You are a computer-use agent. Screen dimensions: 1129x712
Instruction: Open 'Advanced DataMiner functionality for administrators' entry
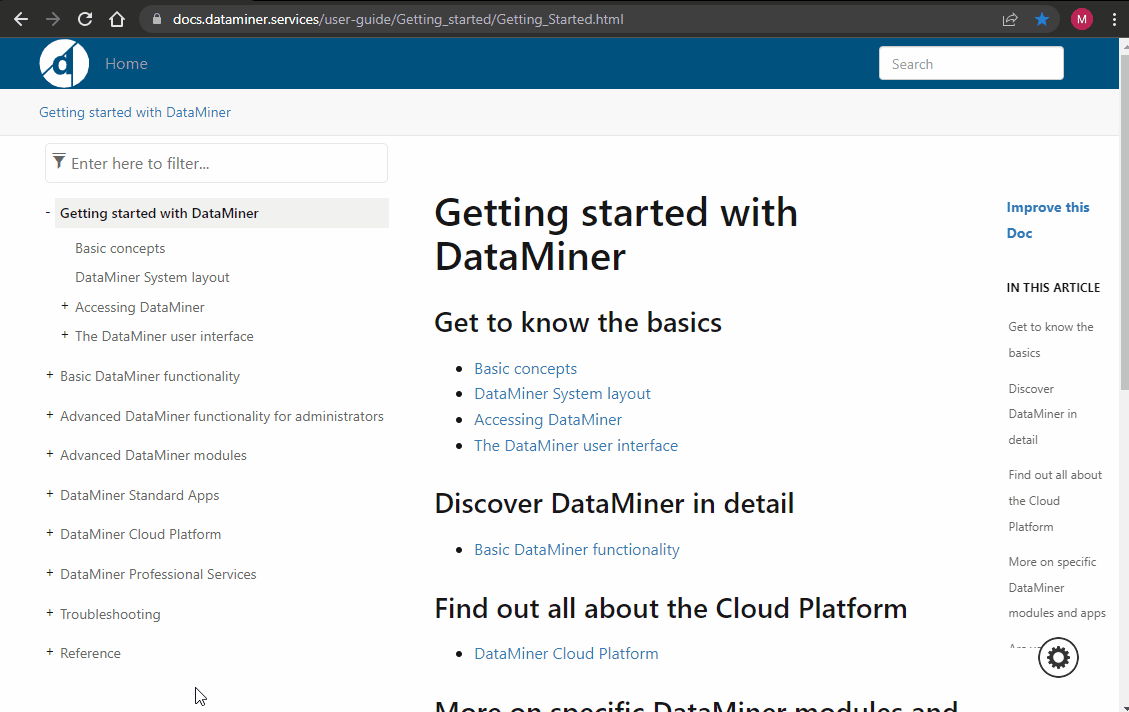222,416
